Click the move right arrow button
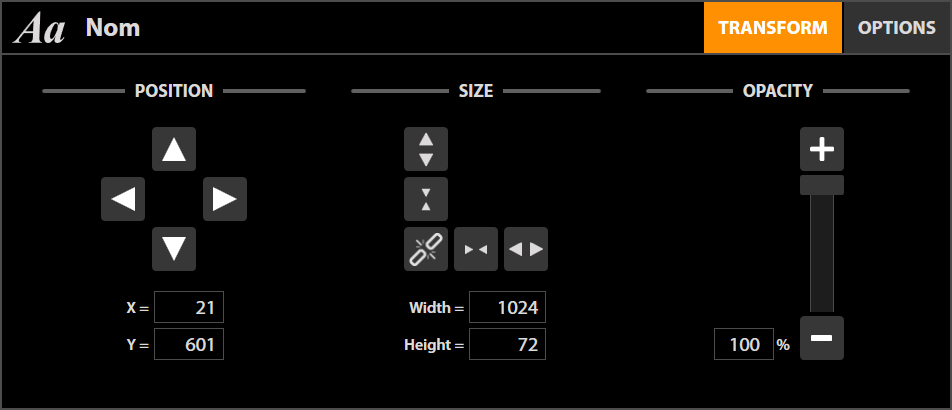 (x=225, y=199)
